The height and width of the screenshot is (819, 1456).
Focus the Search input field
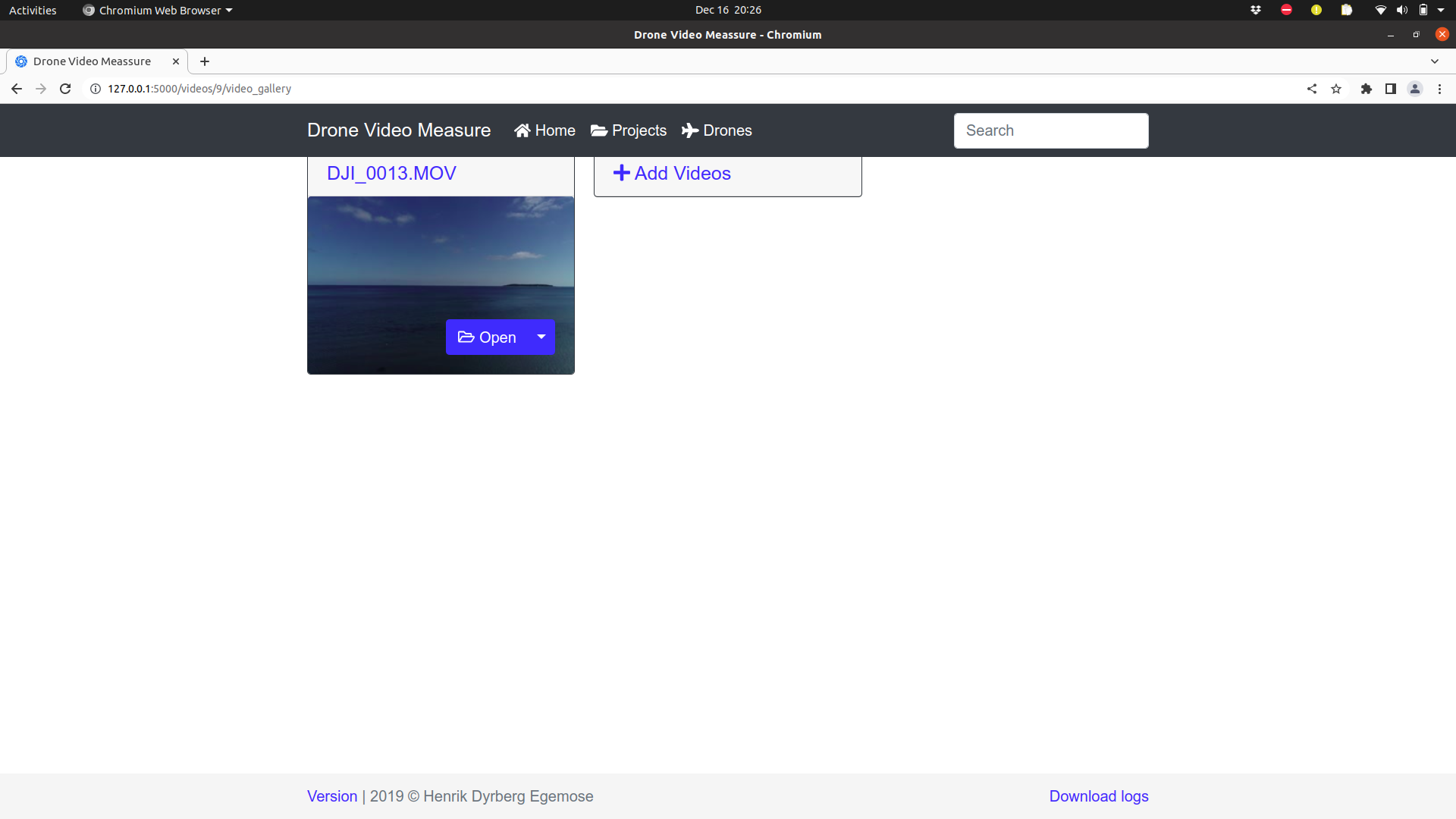click(1051, 130)
